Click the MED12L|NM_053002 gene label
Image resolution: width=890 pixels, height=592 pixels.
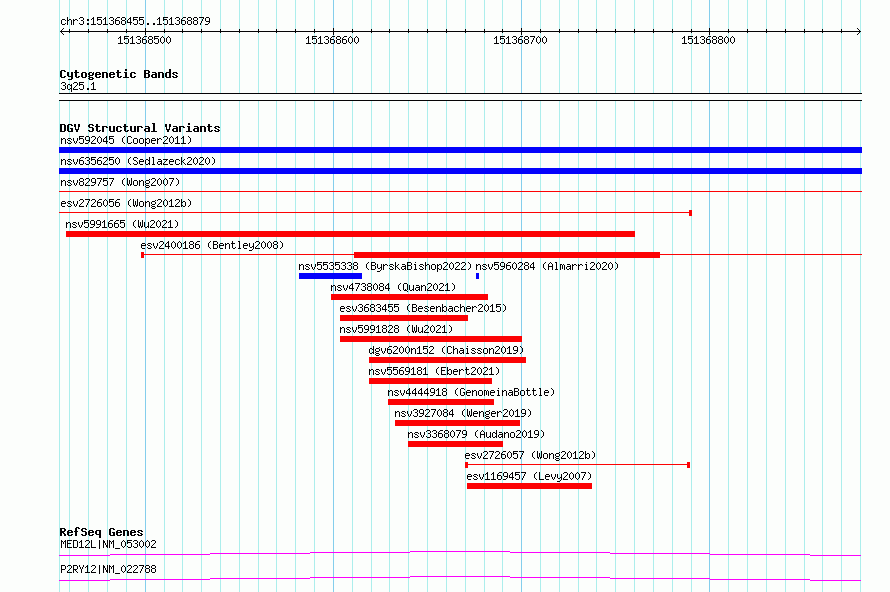tap(108, 544)
